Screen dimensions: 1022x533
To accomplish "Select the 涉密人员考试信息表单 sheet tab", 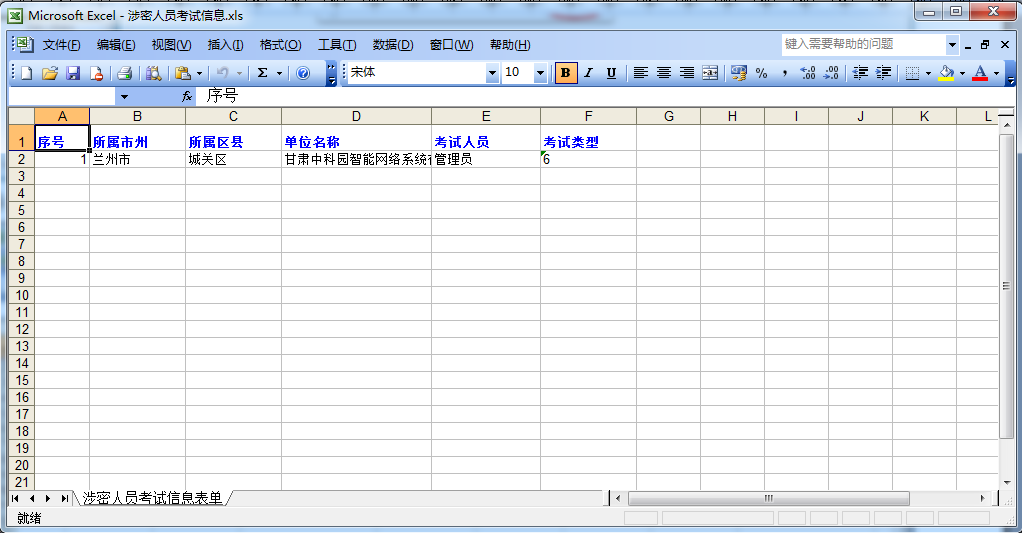I will [x=152, y=497].
